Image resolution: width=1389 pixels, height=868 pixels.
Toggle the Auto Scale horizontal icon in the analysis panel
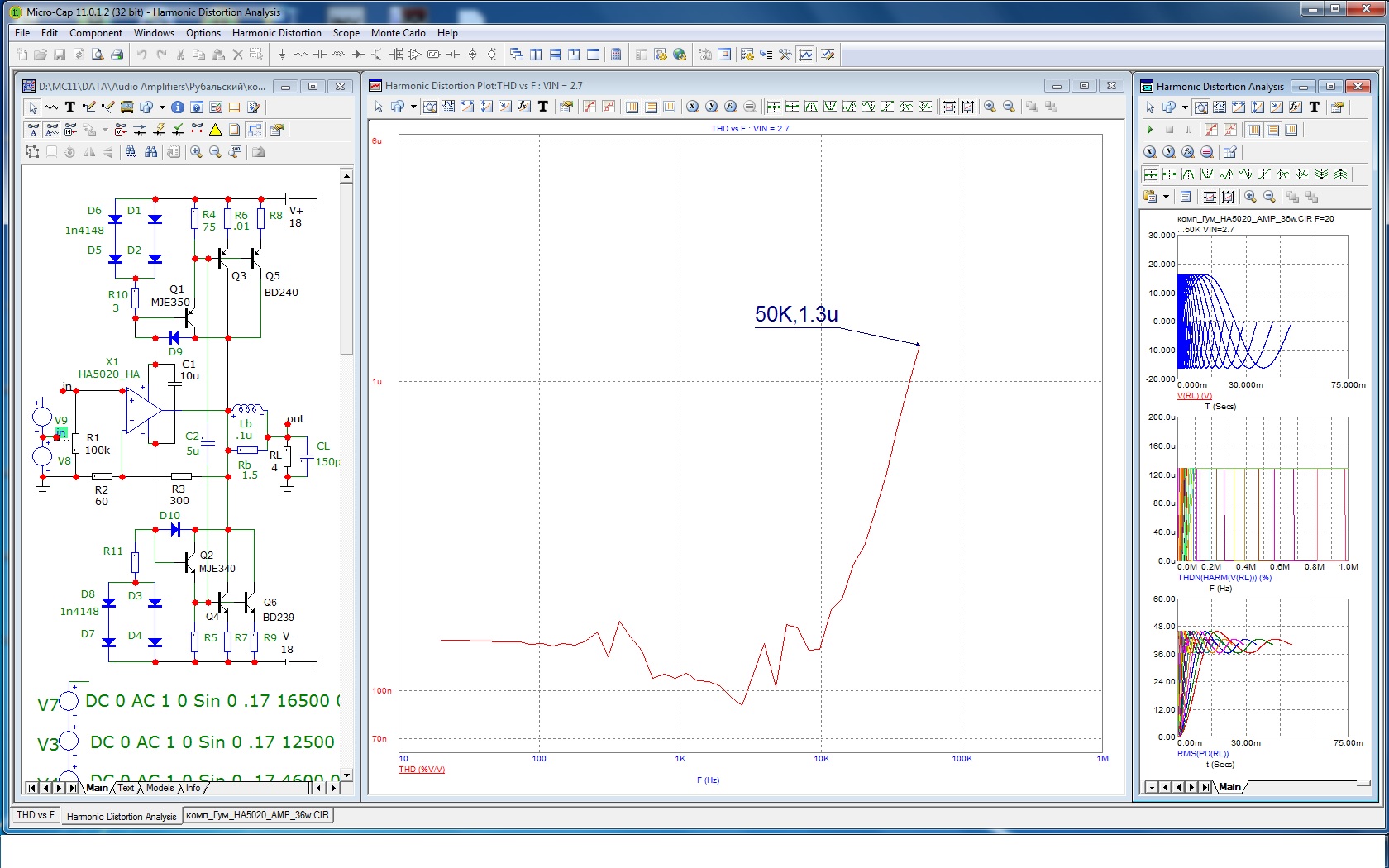pos(1210,197)
